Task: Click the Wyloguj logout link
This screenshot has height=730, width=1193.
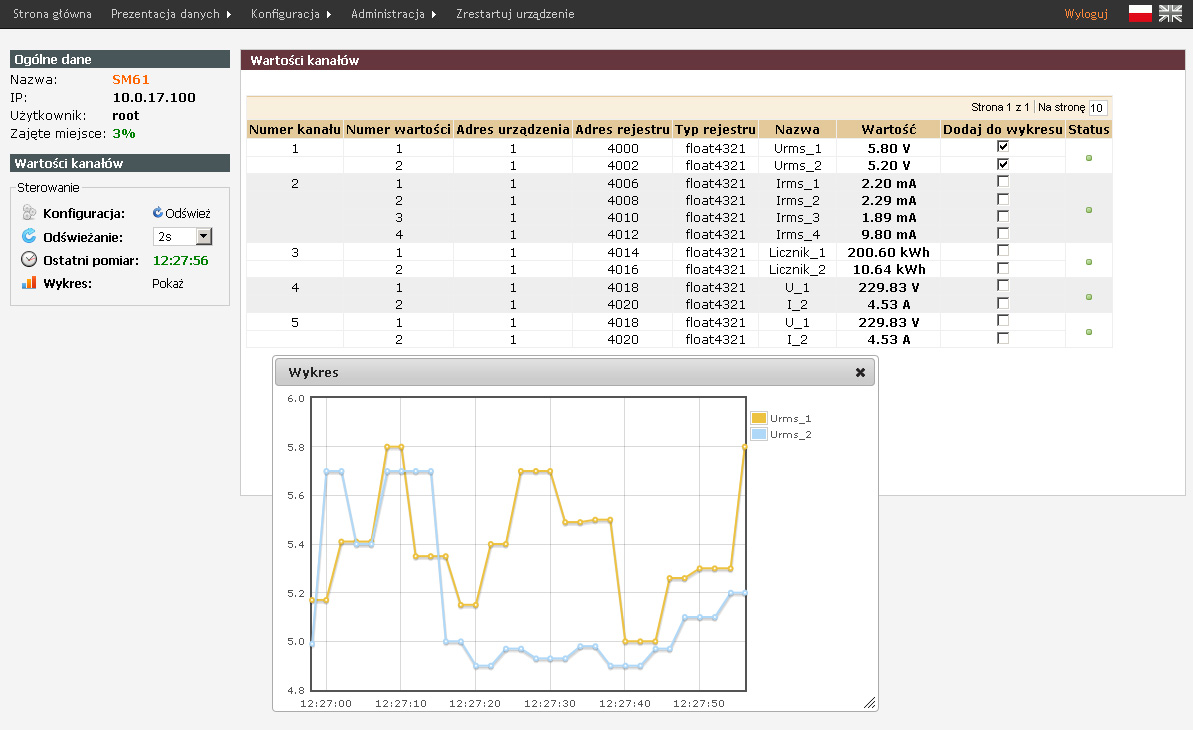Action: 1086,14
